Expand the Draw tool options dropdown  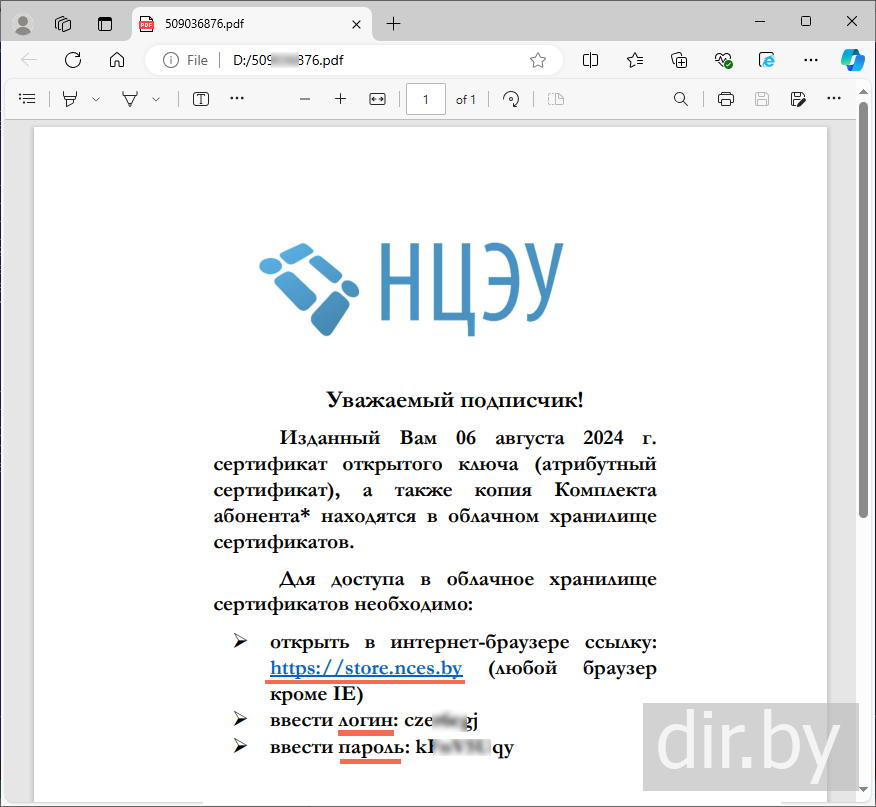(156, 99)
